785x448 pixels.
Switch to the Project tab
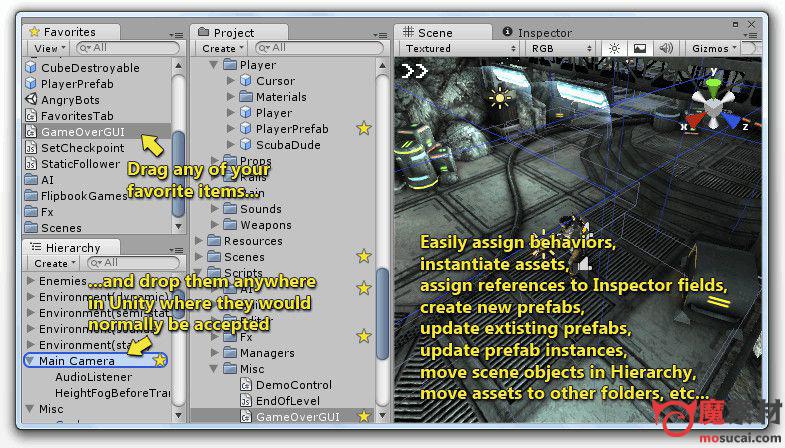239,33
